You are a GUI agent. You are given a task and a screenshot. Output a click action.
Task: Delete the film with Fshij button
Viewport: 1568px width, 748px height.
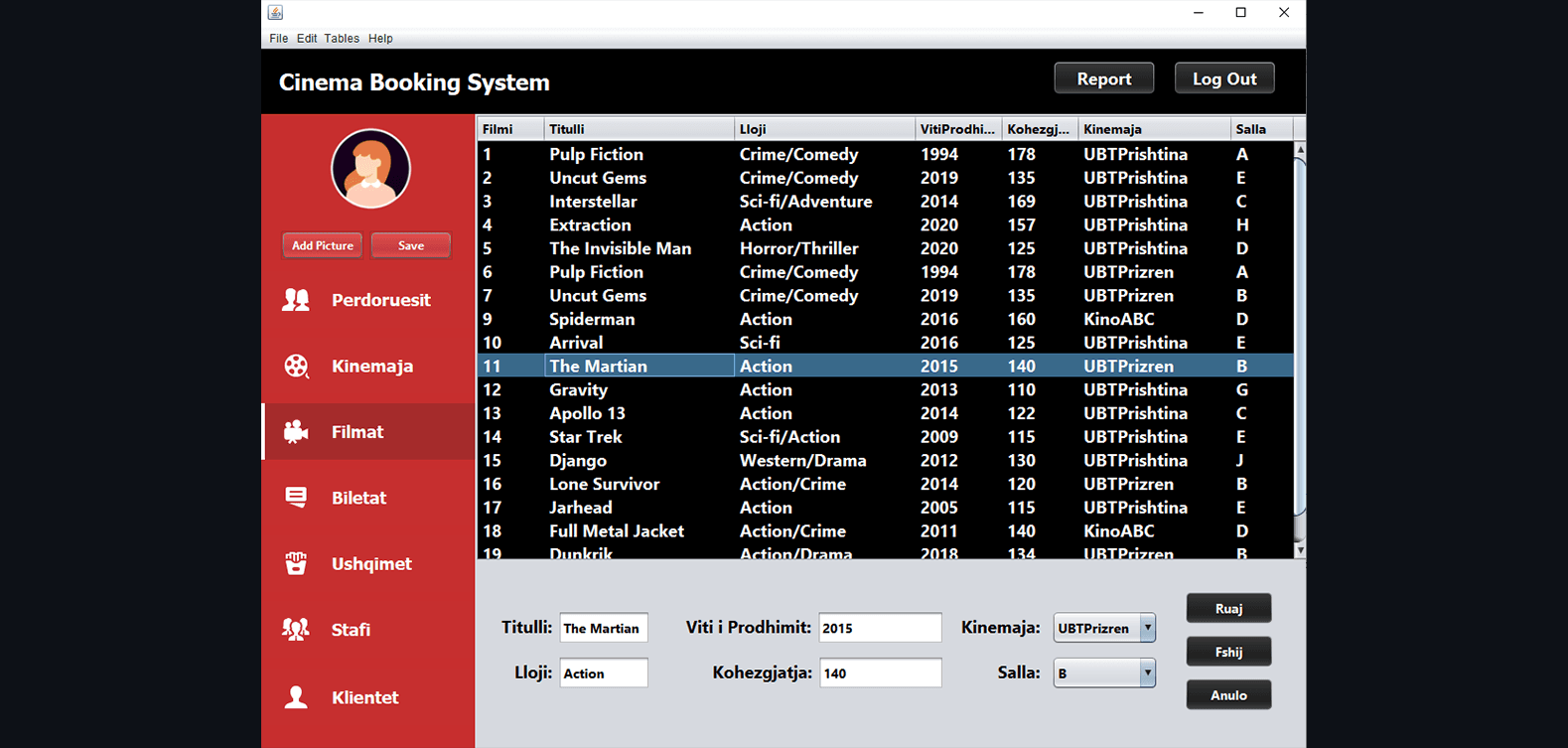click(1228, 653)
